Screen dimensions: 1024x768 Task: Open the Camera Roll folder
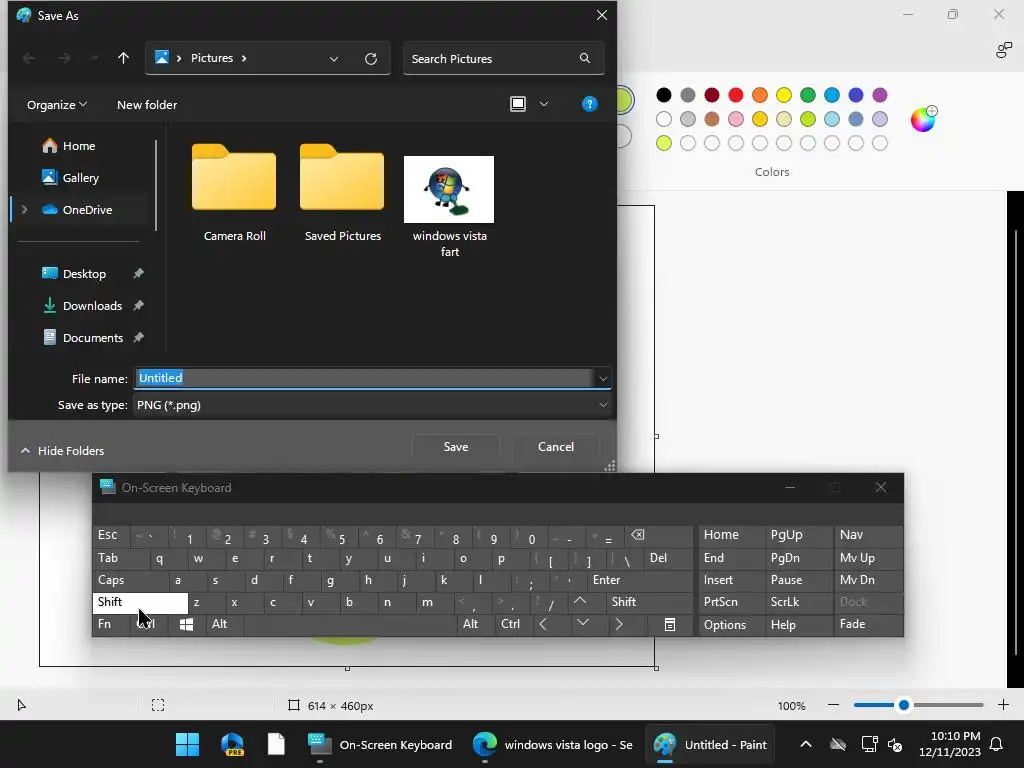(x=234, y=193)
